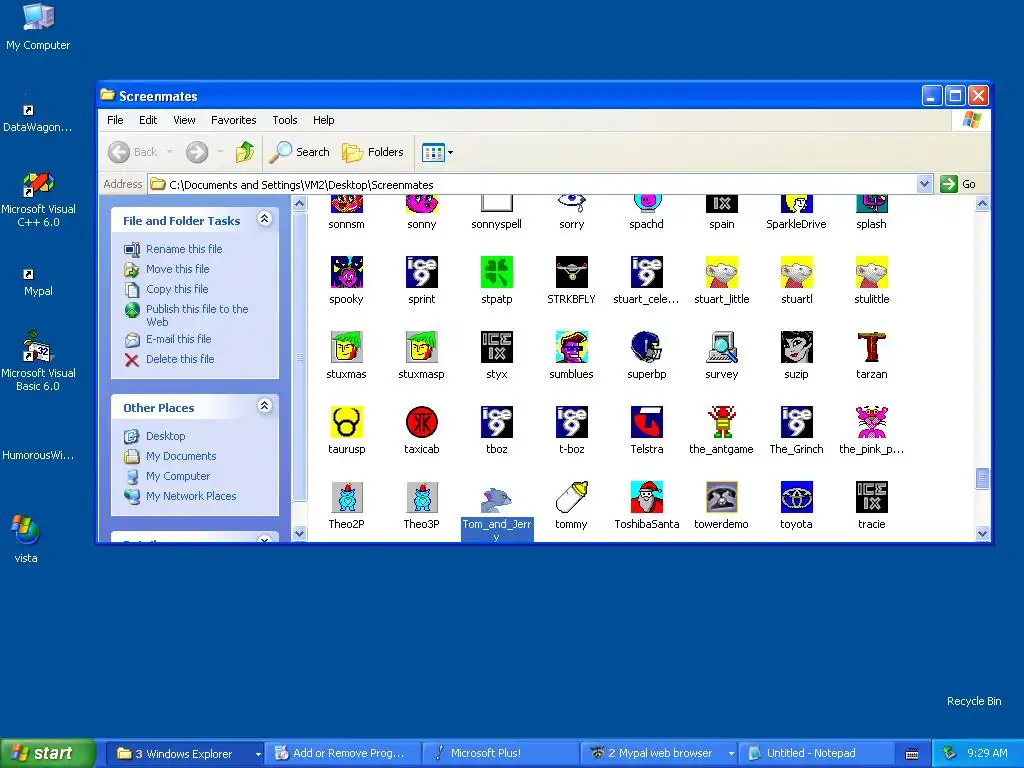Screen dimensions: 1024x768
Task: Click the task pane scroll down arrow
Action: (299, 534)
